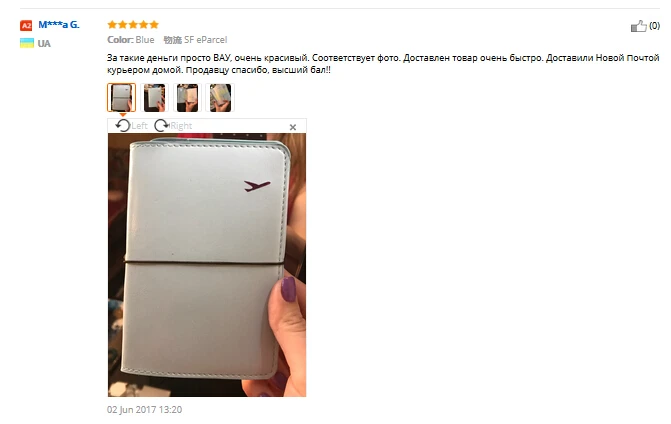Rotate photo left icon
This screenshot has height=424, width=671.
[123, 126]
